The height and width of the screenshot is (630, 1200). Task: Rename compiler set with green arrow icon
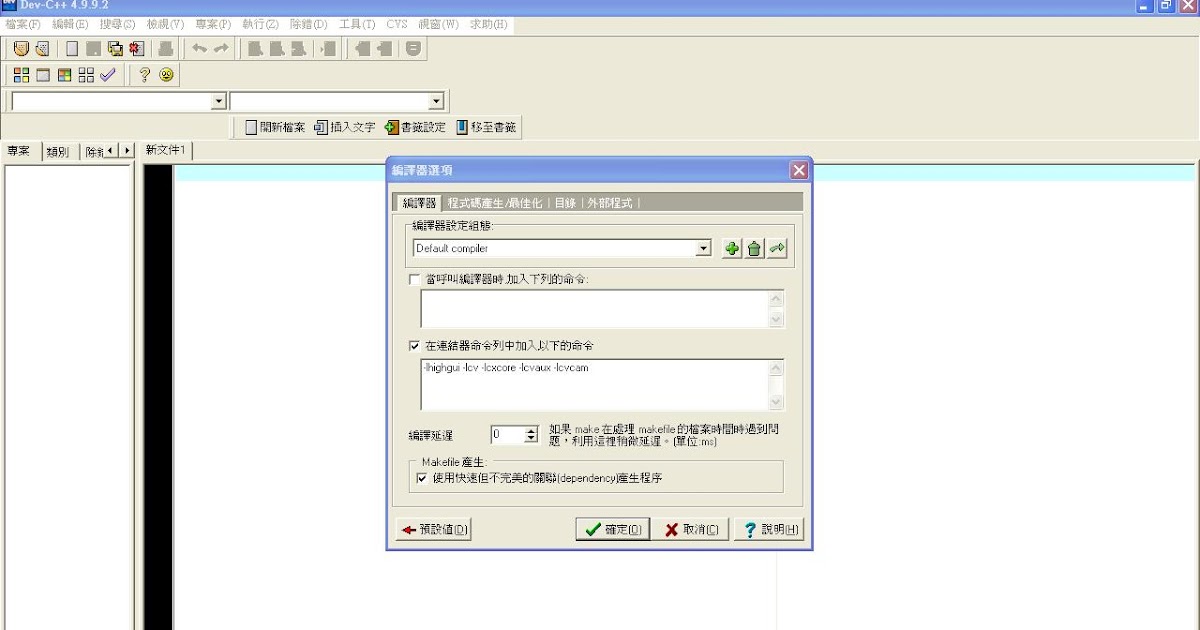click(778, 249)
